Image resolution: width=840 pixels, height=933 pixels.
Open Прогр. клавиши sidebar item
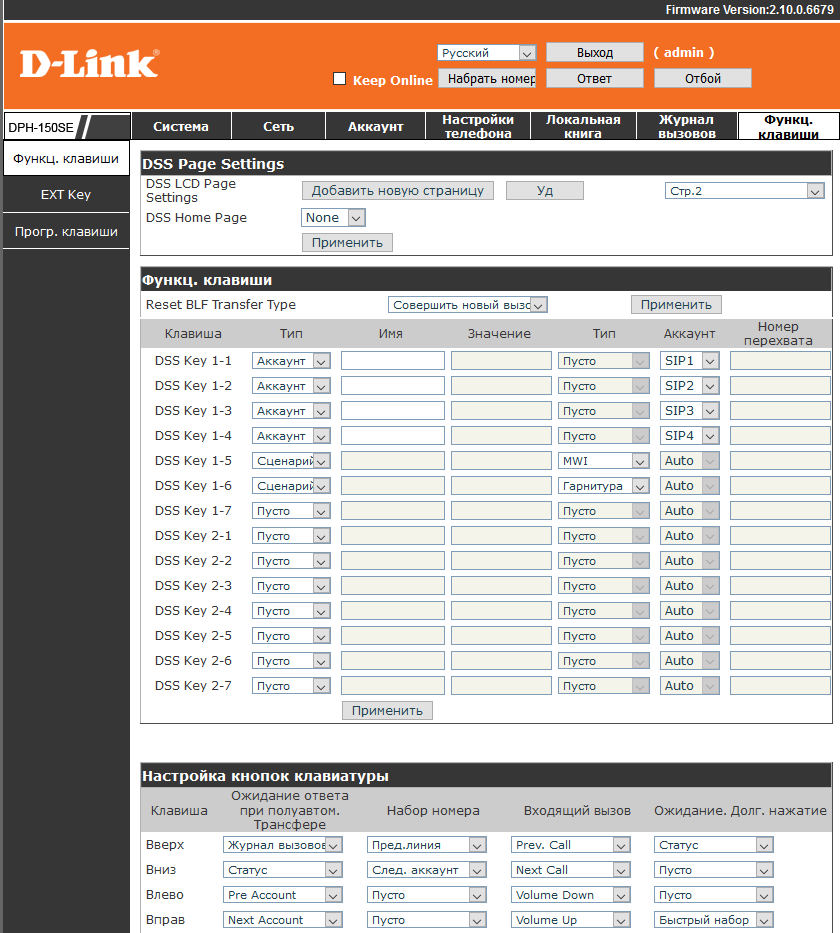point(66,232)
